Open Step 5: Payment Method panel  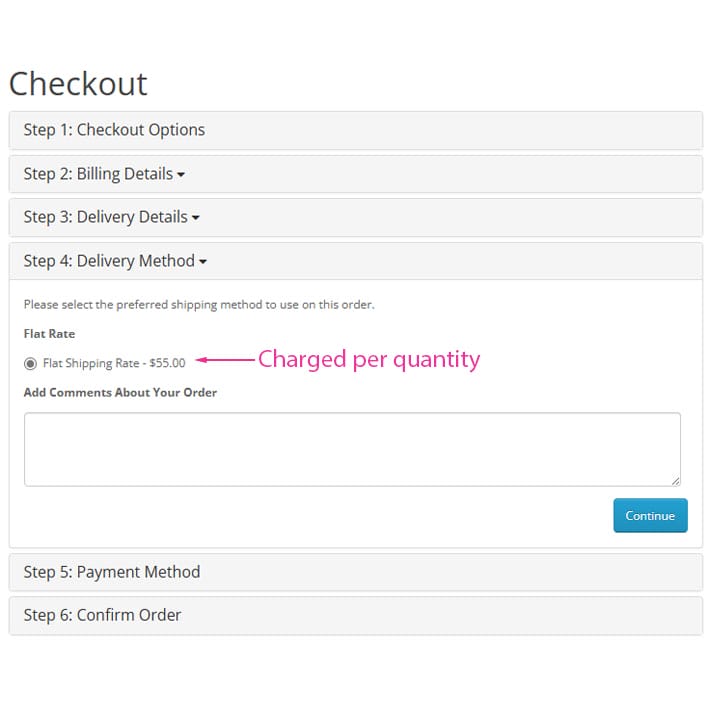tap(355, 572)
